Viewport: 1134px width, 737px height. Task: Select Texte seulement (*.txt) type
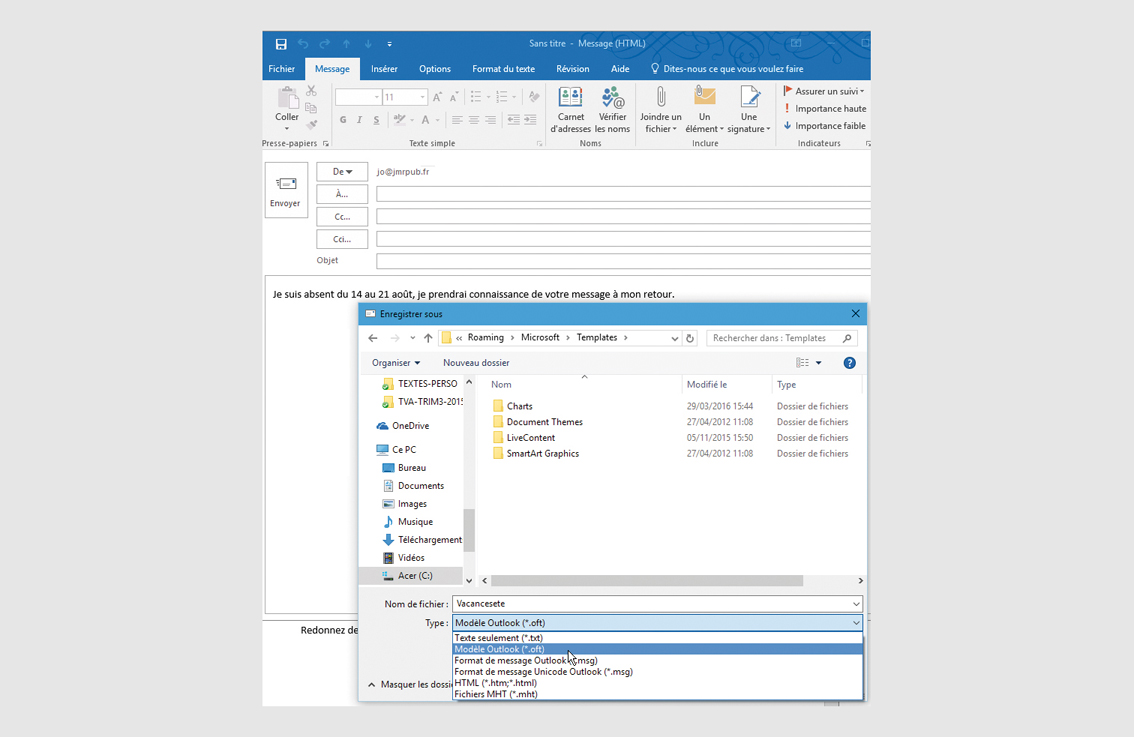click(657, 638)
